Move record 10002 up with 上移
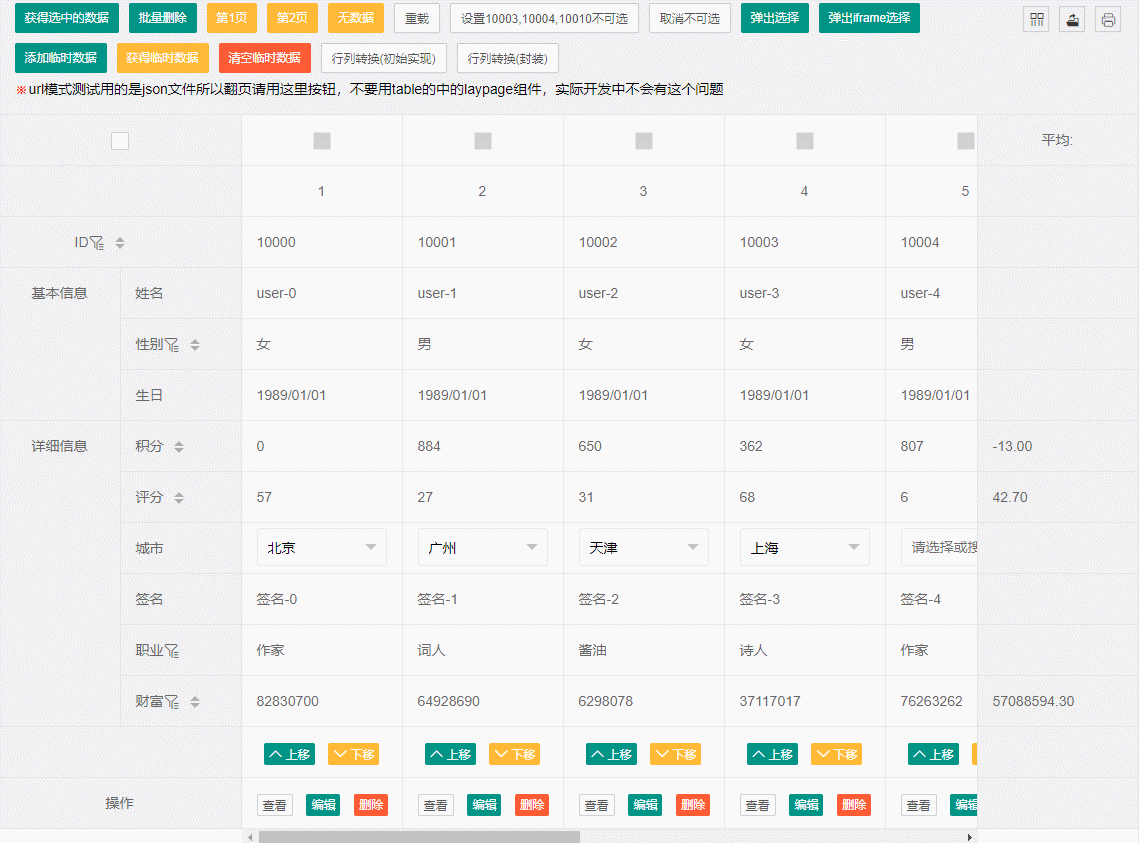The image size is (1139, 843). [612, 754]
